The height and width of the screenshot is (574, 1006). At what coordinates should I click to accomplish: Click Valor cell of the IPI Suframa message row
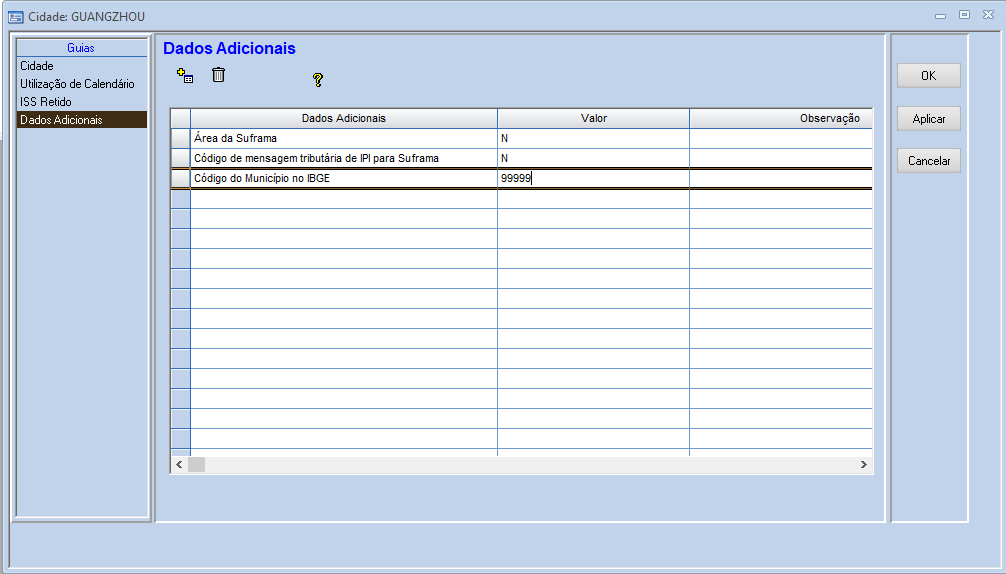[x=593, y=158]
